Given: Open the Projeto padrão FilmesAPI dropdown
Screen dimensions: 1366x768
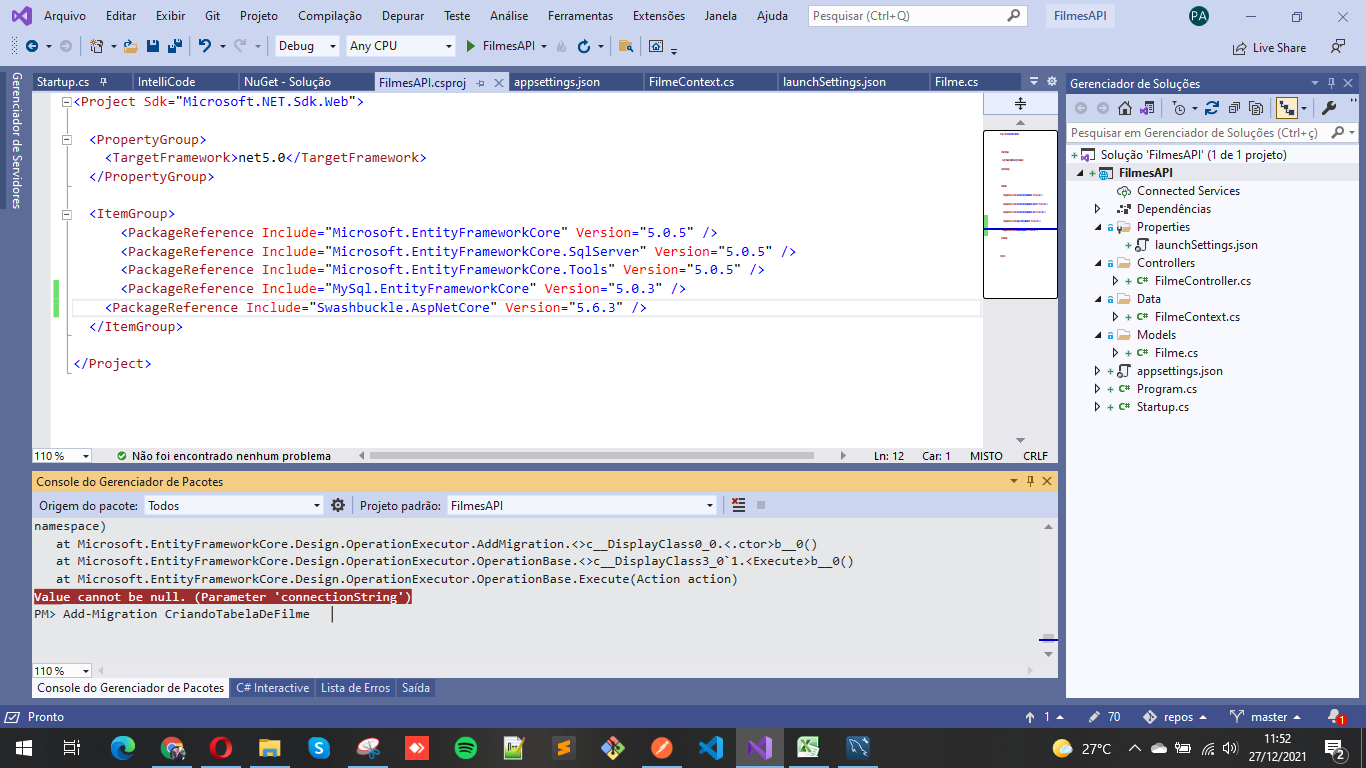Looking at the screenshot, I should [x=582, y=505].
